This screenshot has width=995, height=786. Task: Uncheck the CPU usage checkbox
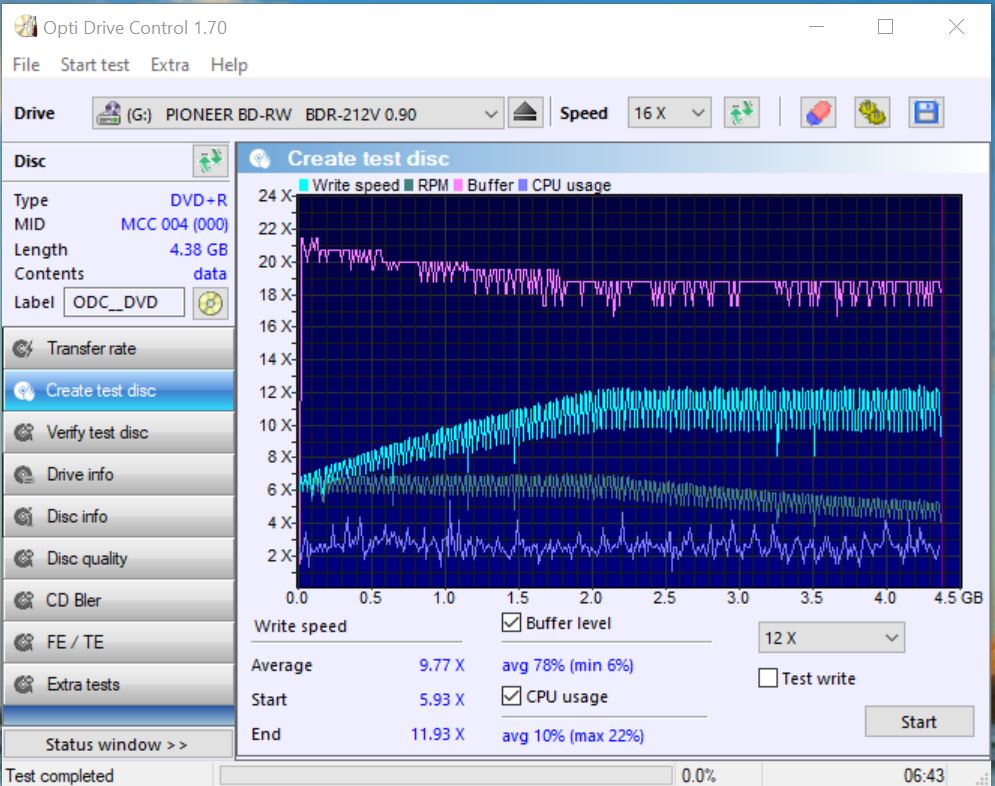click(x=512, y=697)
